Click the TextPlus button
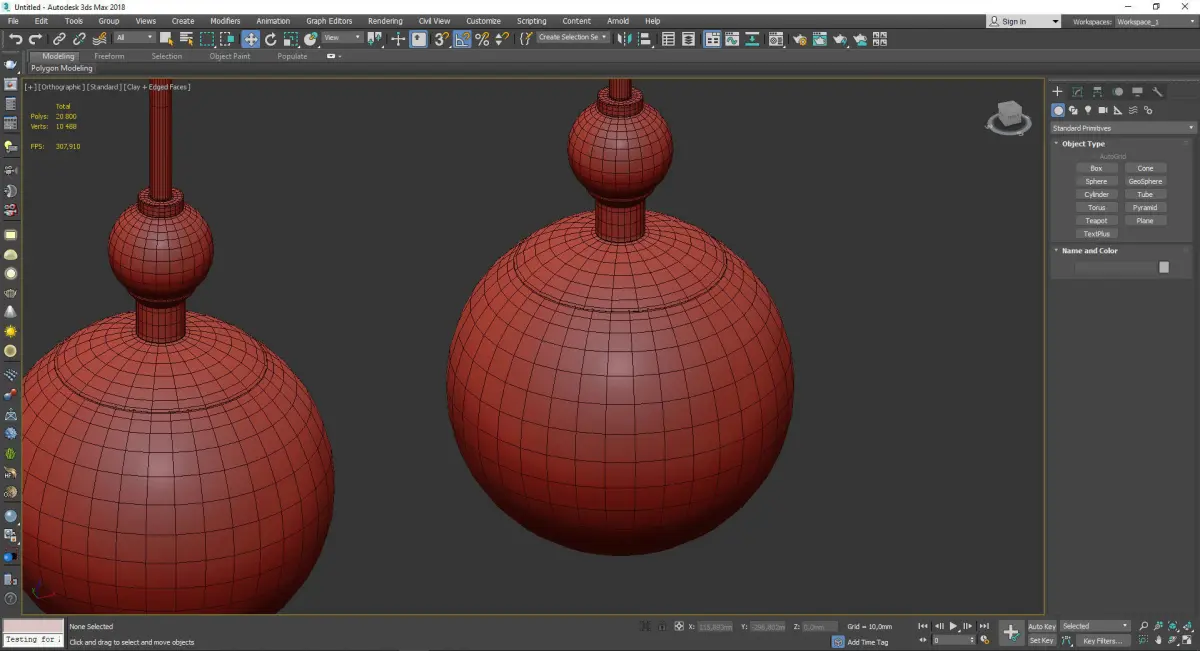The height and width of the screenshot is (651, 1200). coord(1096,233)
